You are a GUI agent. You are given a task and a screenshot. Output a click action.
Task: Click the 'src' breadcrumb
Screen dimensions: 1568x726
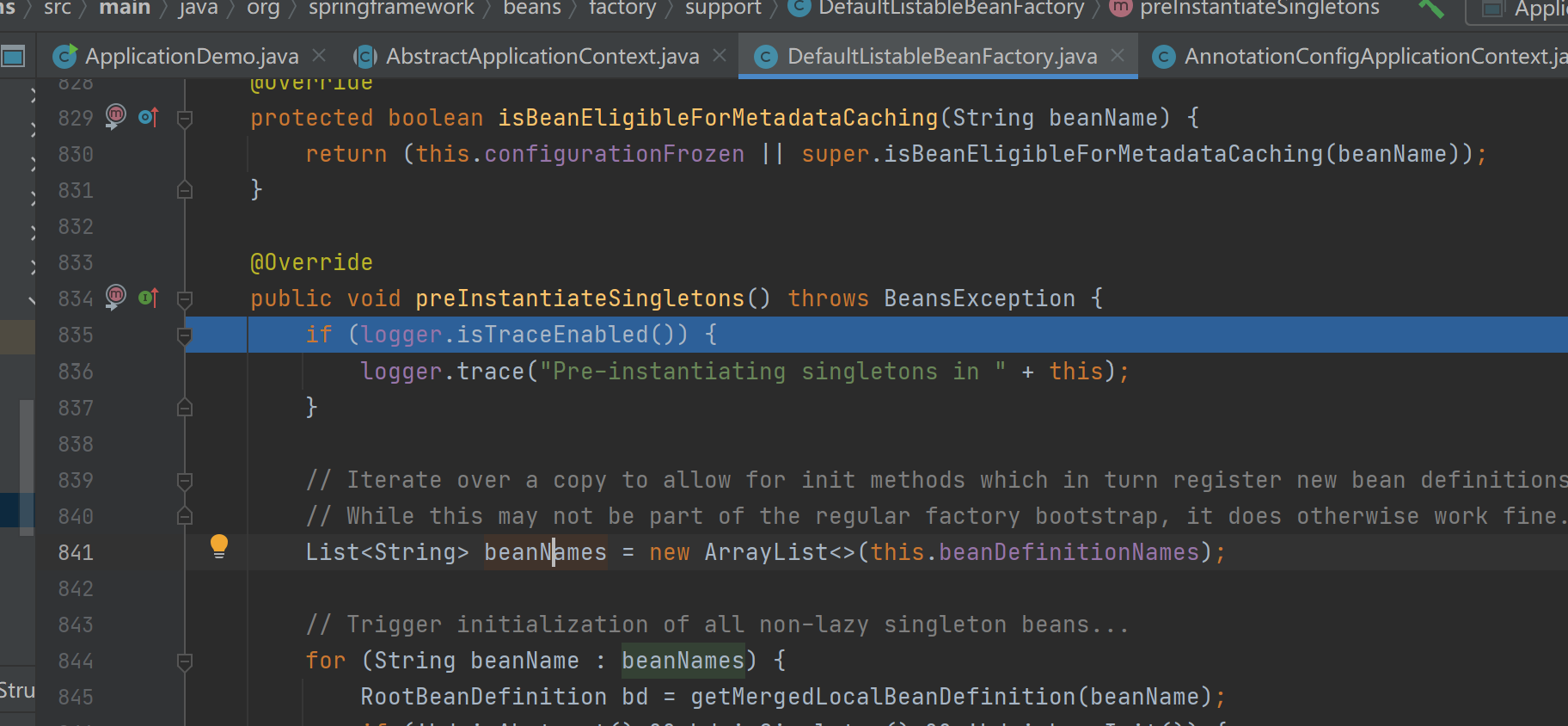(x=58, y=8)
